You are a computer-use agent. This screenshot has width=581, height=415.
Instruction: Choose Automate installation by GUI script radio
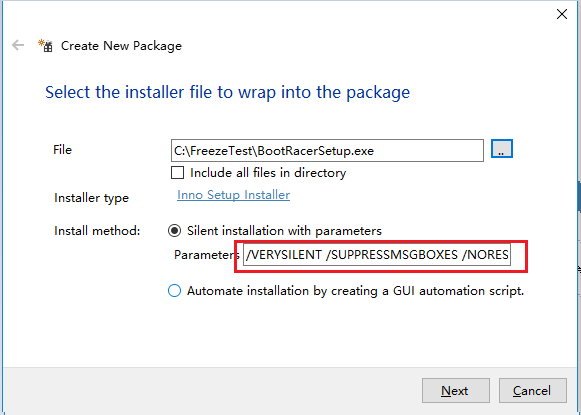coord(175,290)
